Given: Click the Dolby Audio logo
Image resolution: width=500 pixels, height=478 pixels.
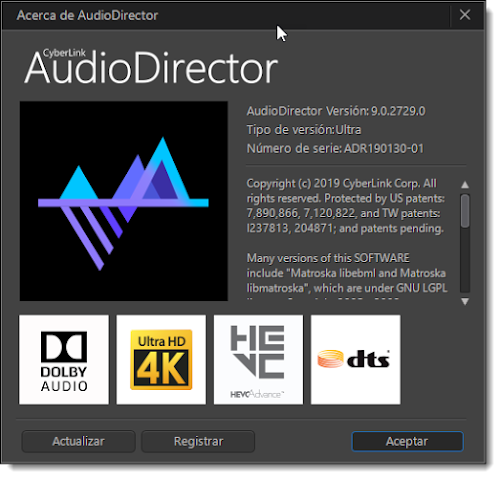Looking at the screenshot, I should click(64, 360).
